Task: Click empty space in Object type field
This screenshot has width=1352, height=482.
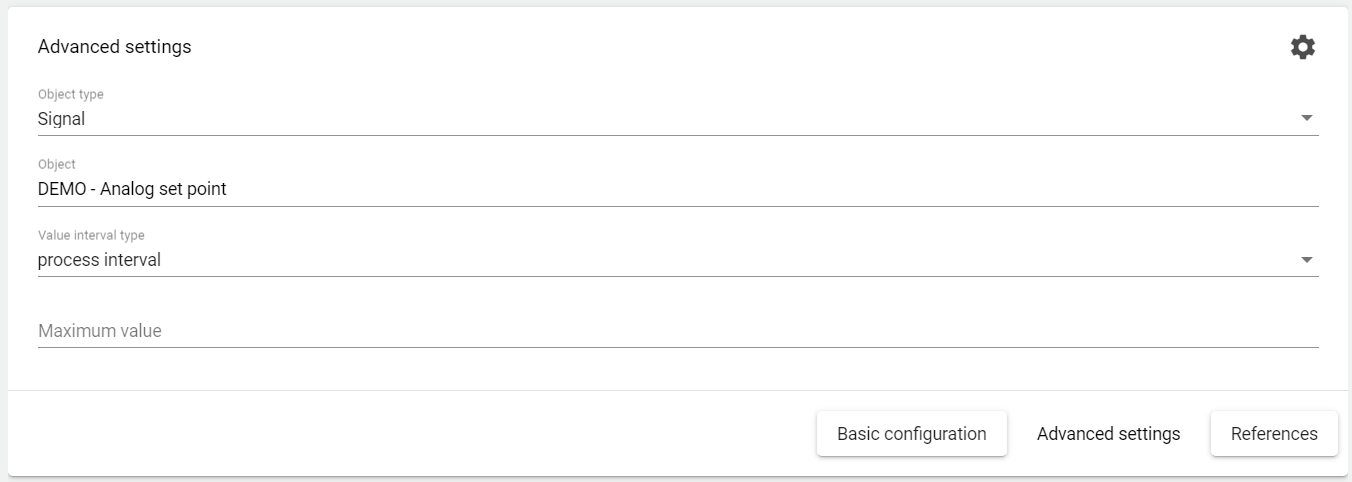Action: (700, 119)
